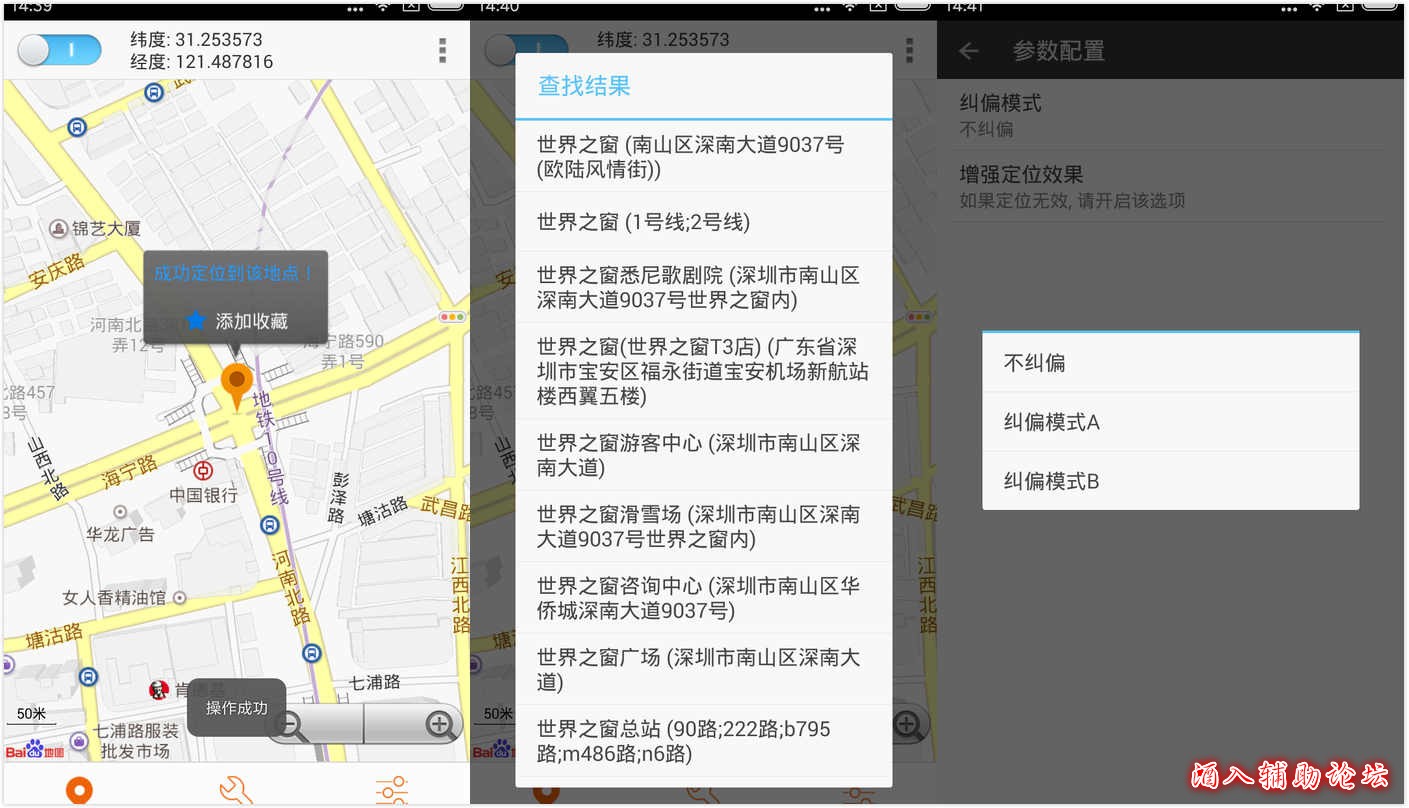Image resolution: width=1409 pixels, height=808 pixels.
Task: Zoom out the map with minus magnifier
Action: tap(292, 724)
